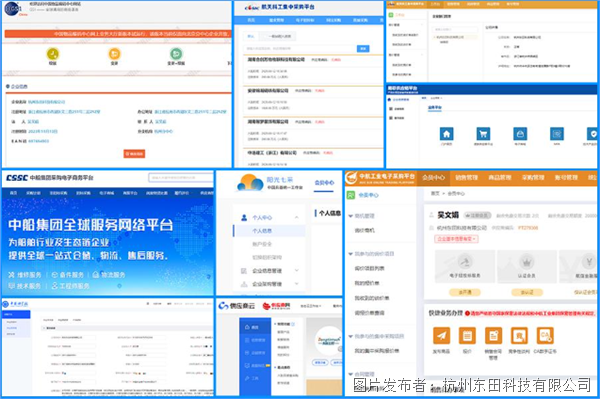Click the 未开通 status button
600x399 pixels.
coord(465,292)
